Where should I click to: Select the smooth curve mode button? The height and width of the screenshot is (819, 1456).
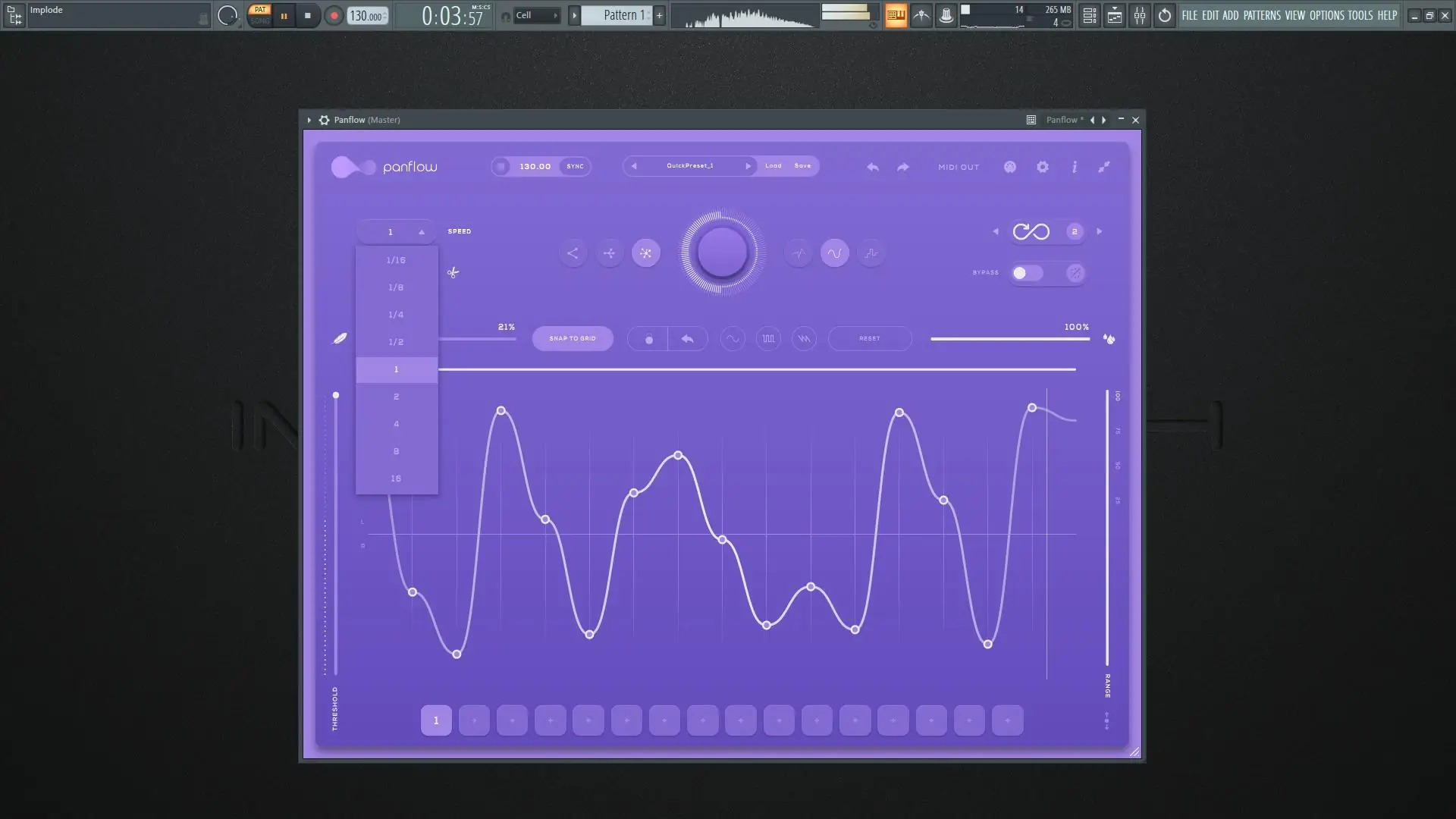click(834, 253)
